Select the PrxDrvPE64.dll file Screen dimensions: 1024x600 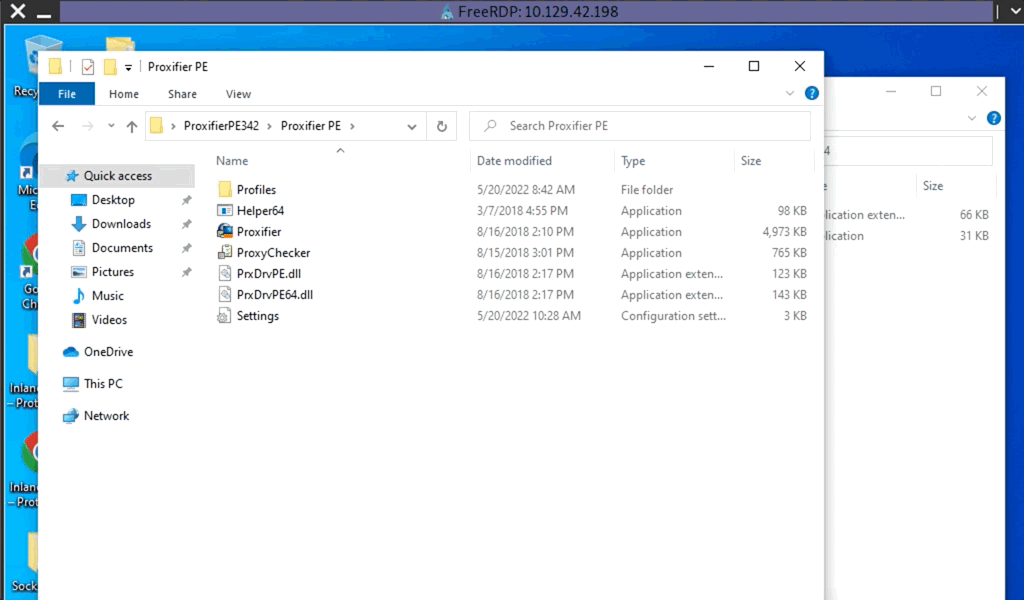click(274, 295)
